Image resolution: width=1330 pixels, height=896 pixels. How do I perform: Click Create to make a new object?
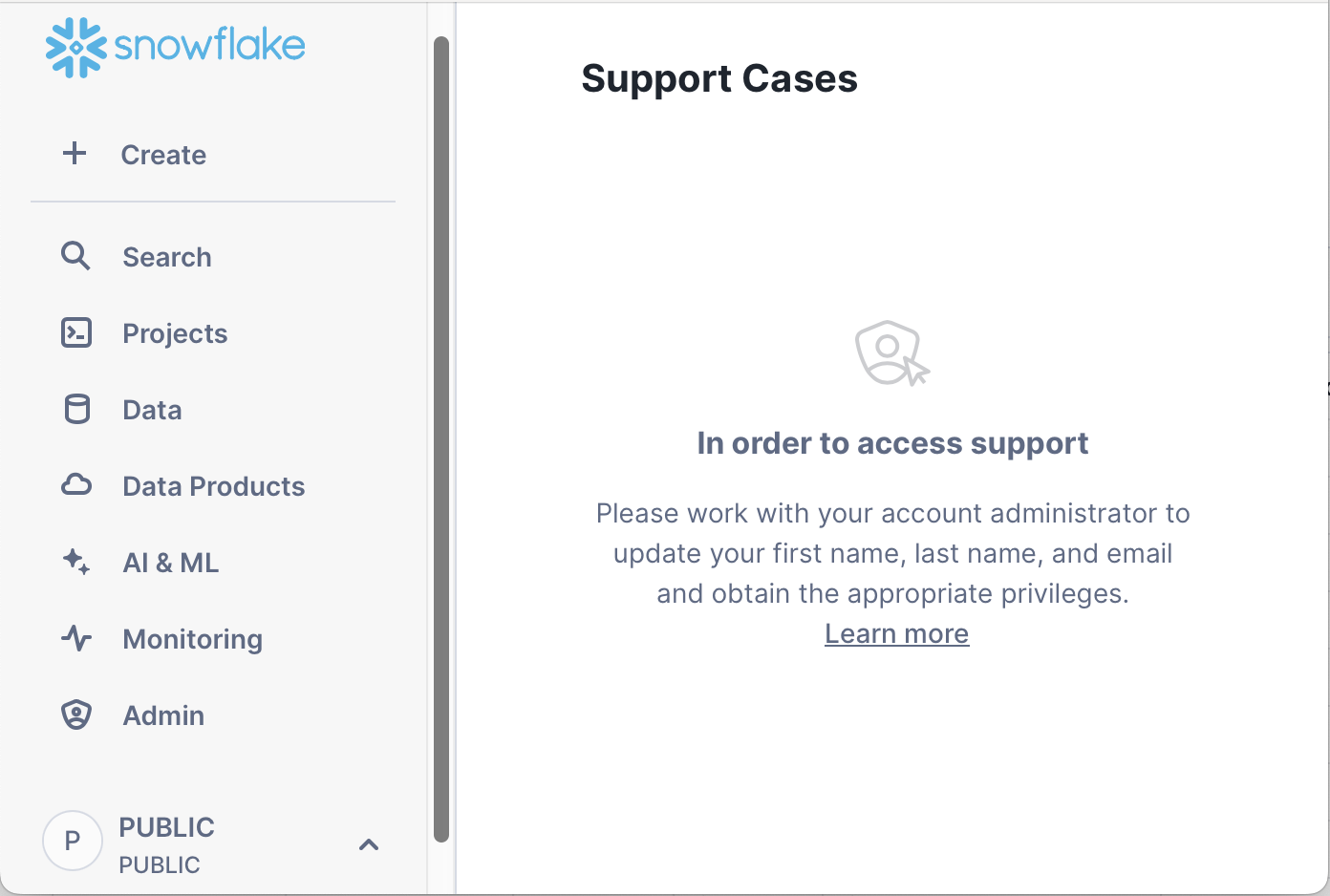tap(163, 154)
